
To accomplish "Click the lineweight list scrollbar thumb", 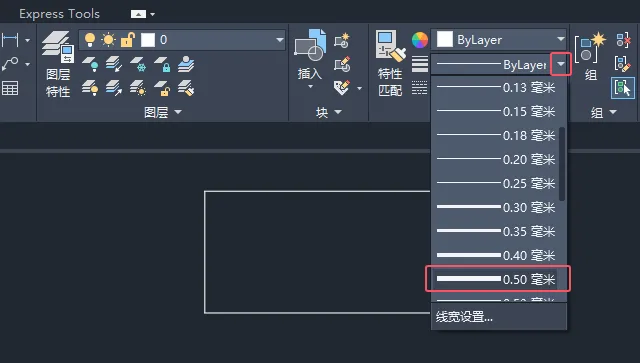I will pyautogui.click(x=562, y=164).
